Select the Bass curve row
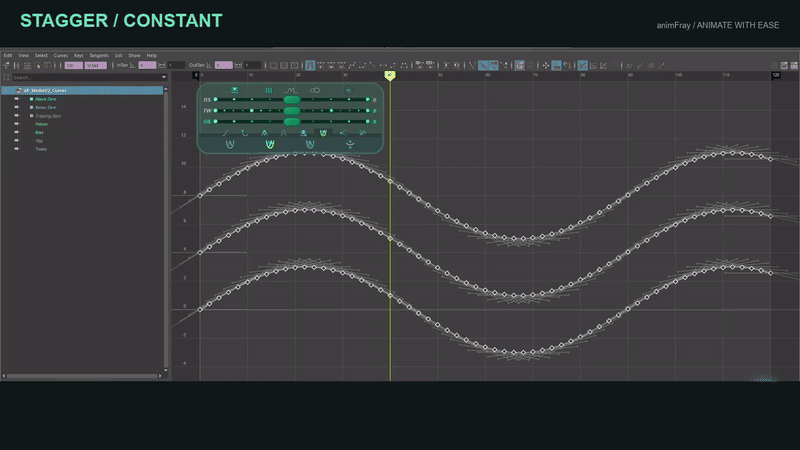 (39, 133)
